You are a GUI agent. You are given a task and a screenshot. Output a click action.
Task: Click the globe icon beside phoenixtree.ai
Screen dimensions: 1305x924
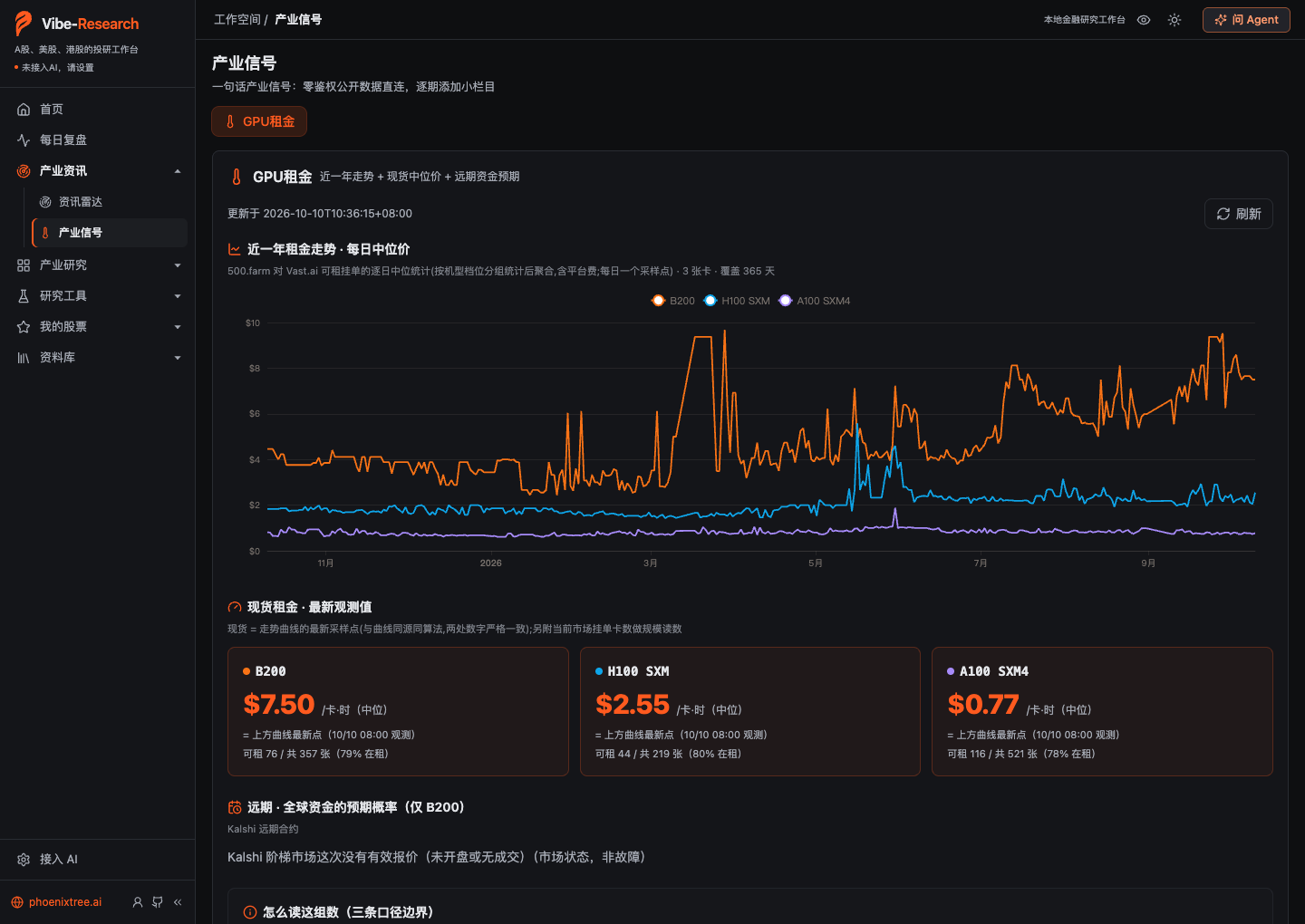(17, 902)
